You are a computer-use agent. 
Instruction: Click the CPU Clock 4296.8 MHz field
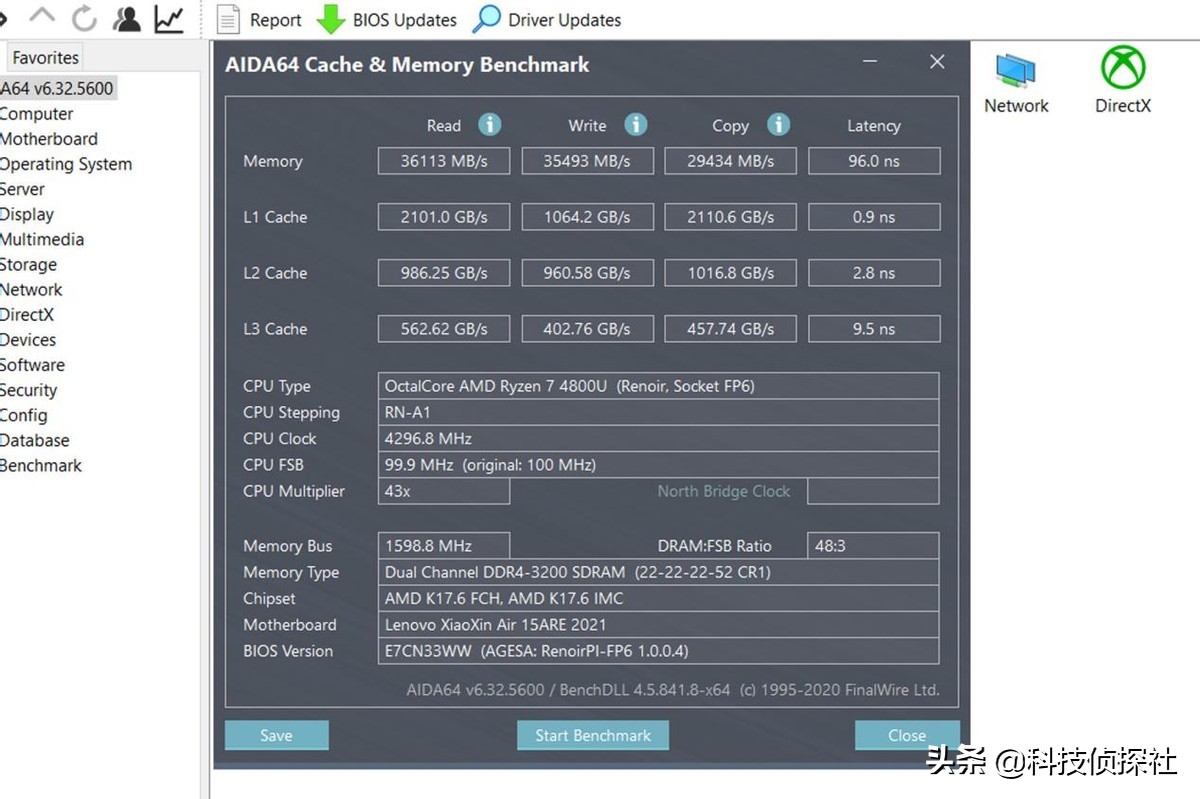point(658,438)
